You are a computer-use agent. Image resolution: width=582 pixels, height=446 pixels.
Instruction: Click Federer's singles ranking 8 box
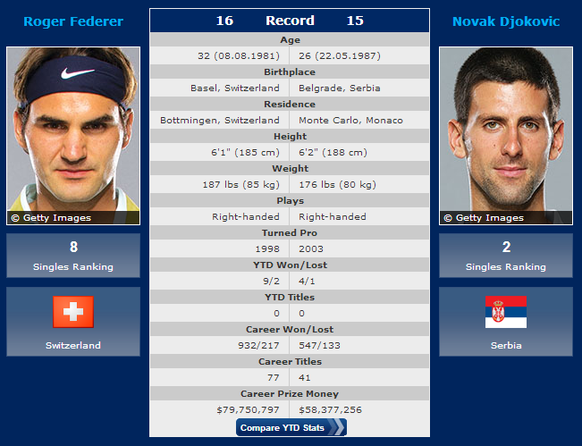pyautogui.click(x=73, y=255)
